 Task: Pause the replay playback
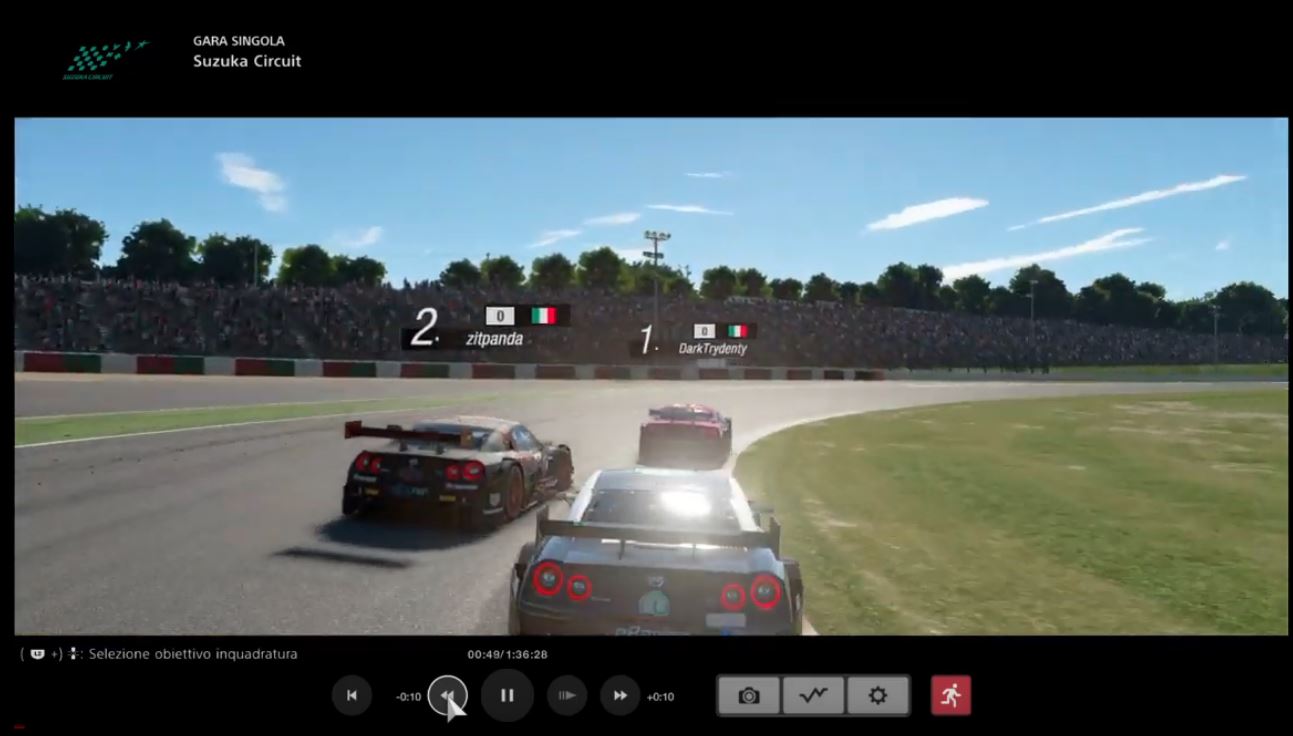(507, 696)
